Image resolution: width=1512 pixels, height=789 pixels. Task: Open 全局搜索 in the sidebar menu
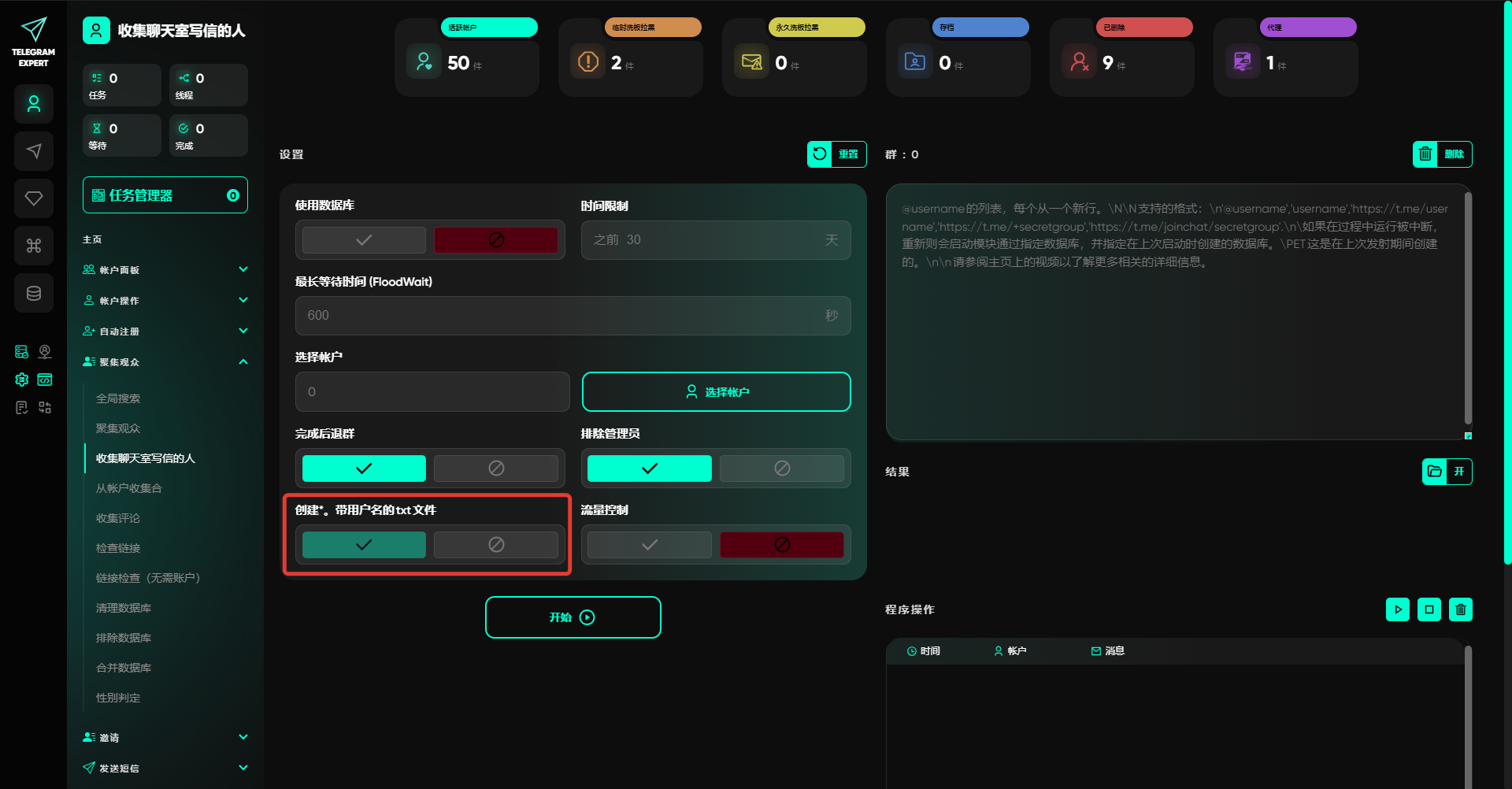tap(118, 398)
